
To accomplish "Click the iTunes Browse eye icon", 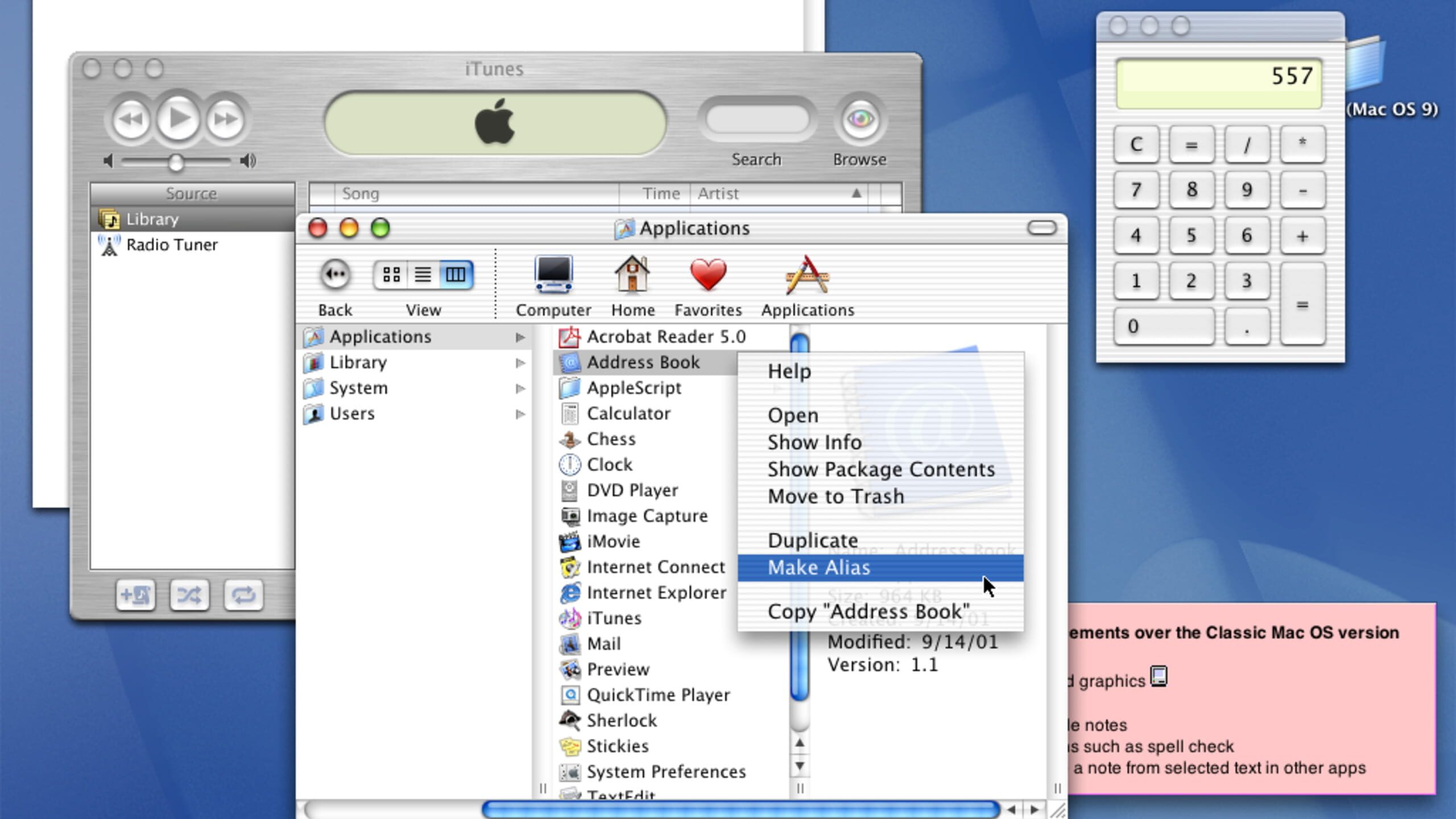I will [x=861, y=119].
